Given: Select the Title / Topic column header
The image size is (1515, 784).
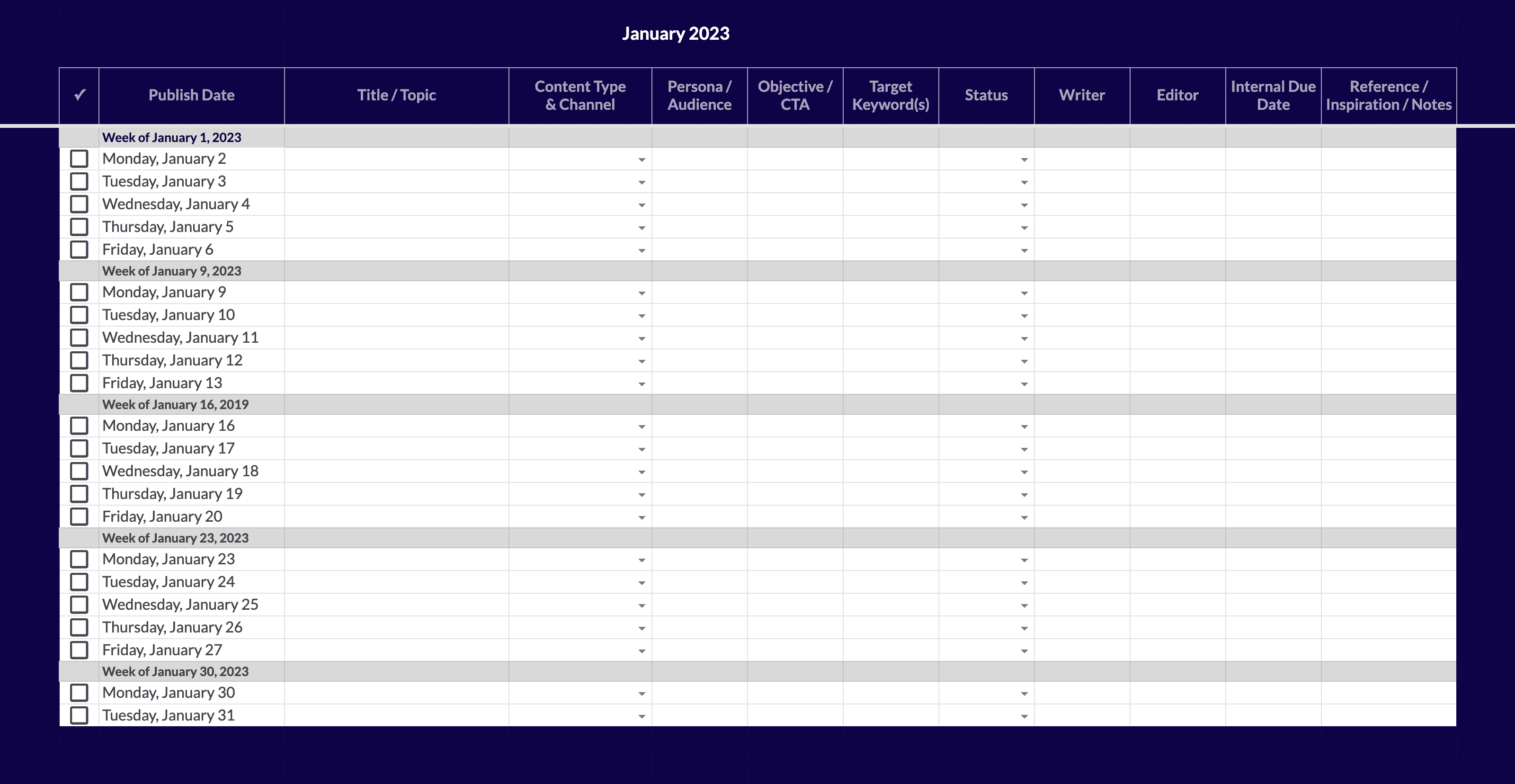Looking at the screenshot, I should 396,95.
